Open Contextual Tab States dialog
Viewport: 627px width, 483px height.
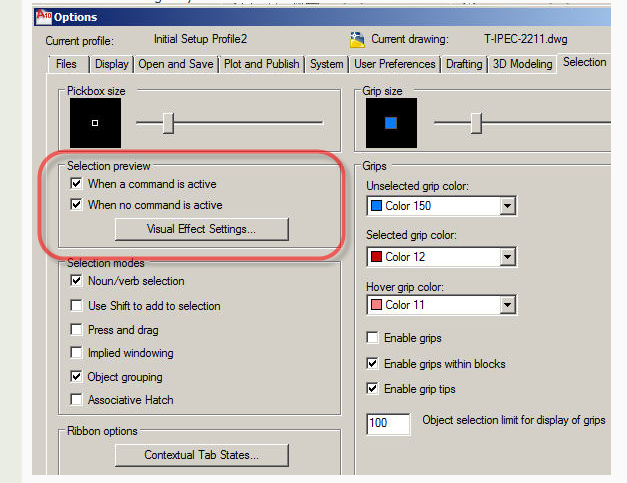202,455
